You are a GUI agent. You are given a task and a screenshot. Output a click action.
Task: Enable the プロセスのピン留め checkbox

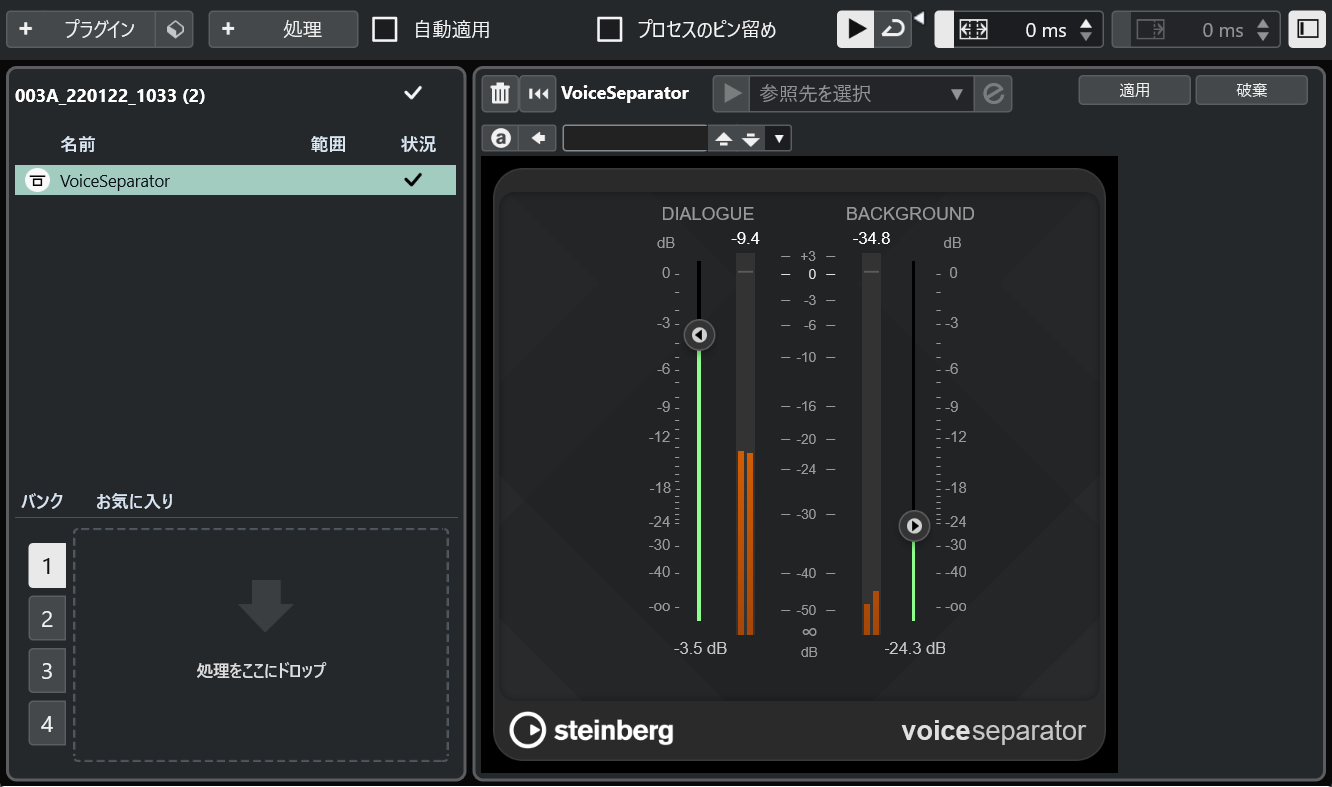click(x=610, y=30)
